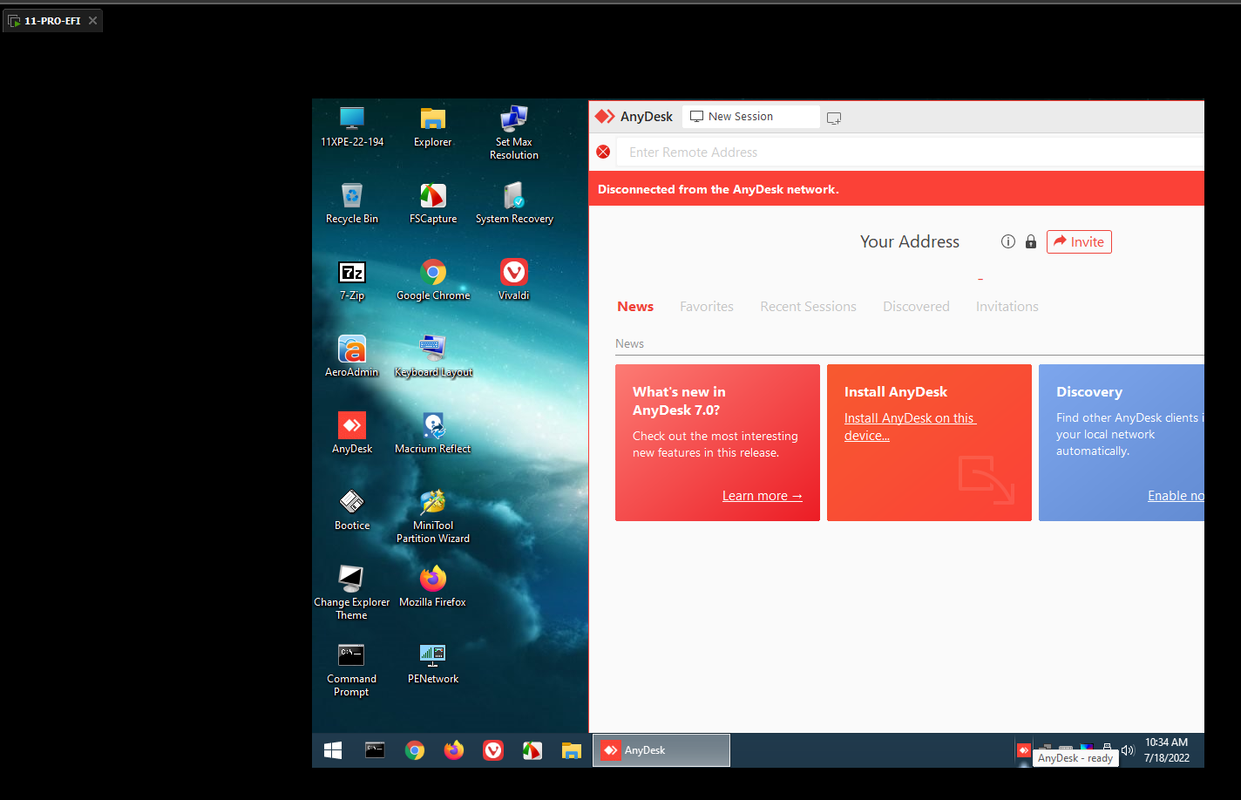Focus the Enter Remote Address field
The width and height of the screenshot is (1241, 800).
(909, 152)
